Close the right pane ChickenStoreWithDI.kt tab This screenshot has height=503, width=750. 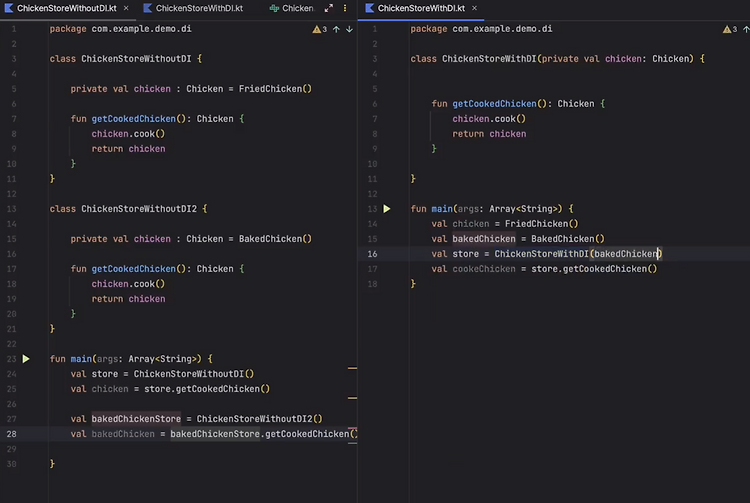(x=474, y=8)
